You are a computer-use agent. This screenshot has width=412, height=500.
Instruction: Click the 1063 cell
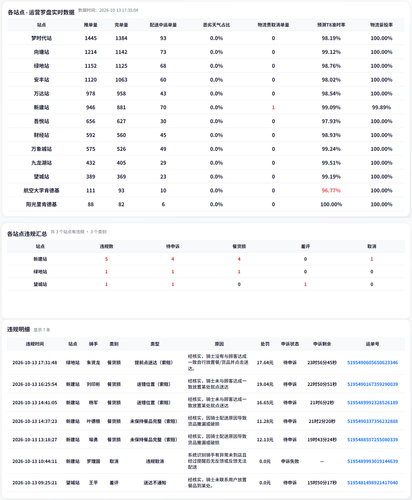tap(121, 80)
